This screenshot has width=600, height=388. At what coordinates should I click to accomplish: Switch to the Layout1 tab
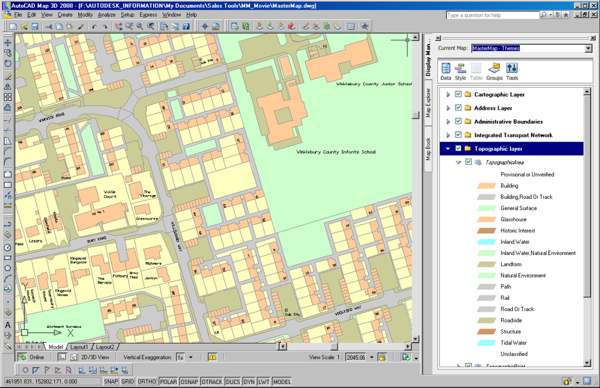79,347
